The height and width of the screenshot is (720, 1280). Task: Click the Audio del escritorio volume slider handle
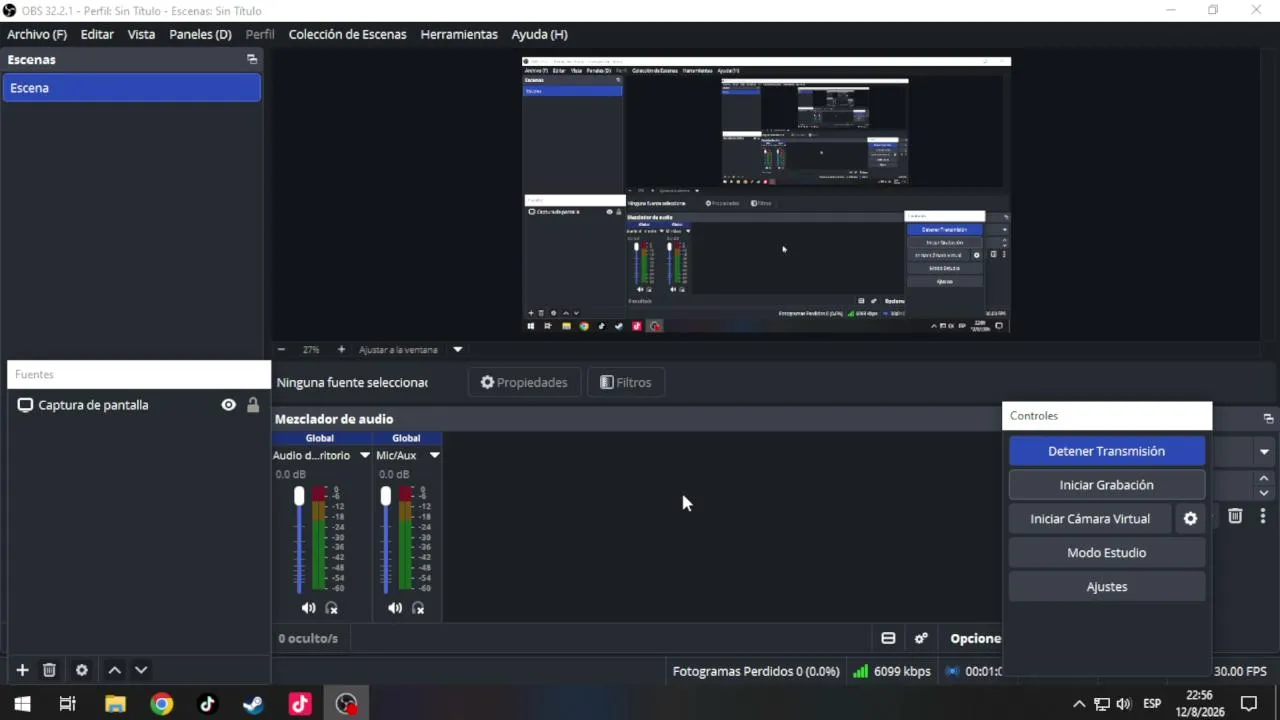coord(299,497)
